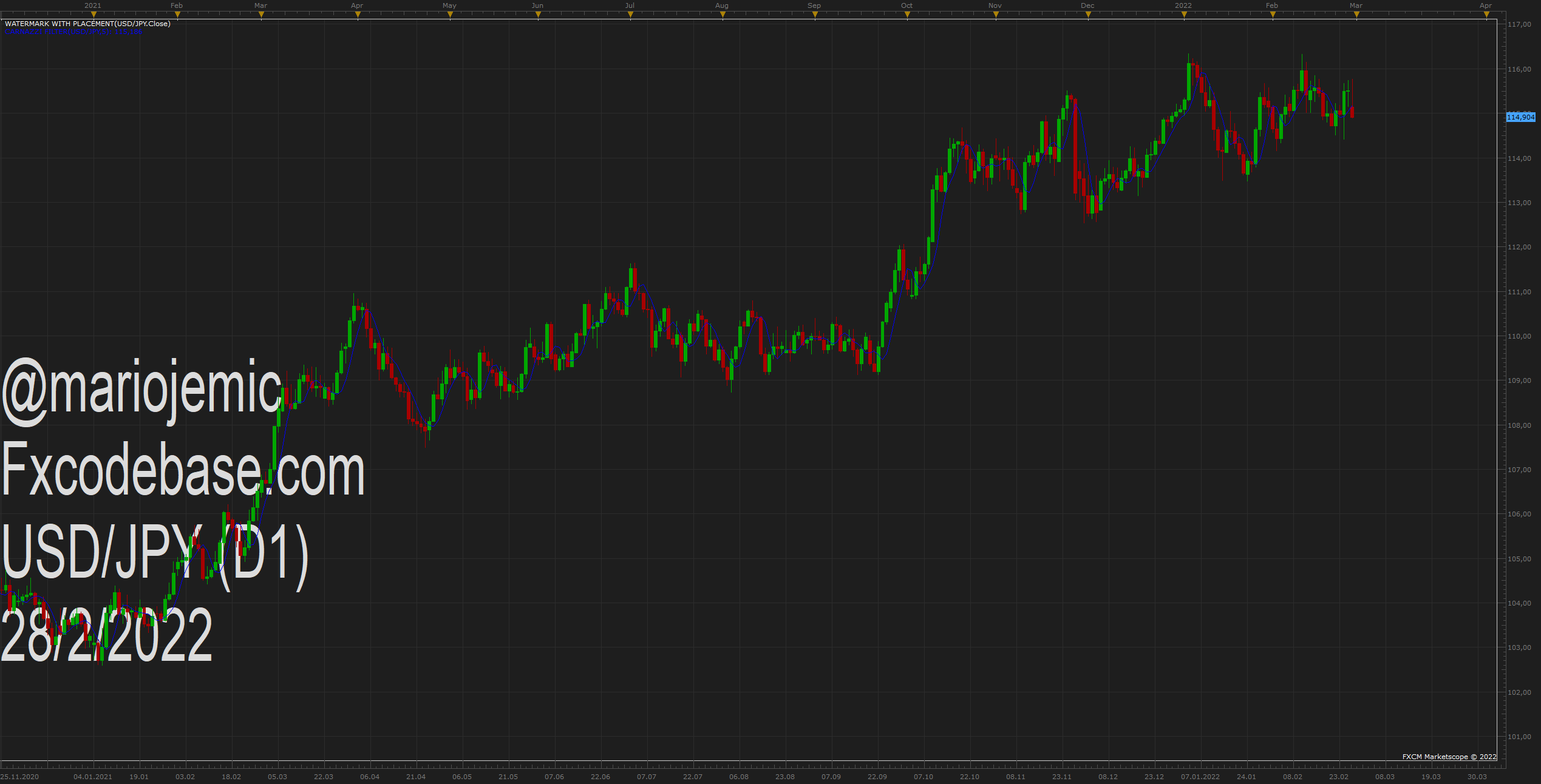Screen dimensions: 1541x784
Task: Click the 106,00 price axis label
Action: 1519,514
